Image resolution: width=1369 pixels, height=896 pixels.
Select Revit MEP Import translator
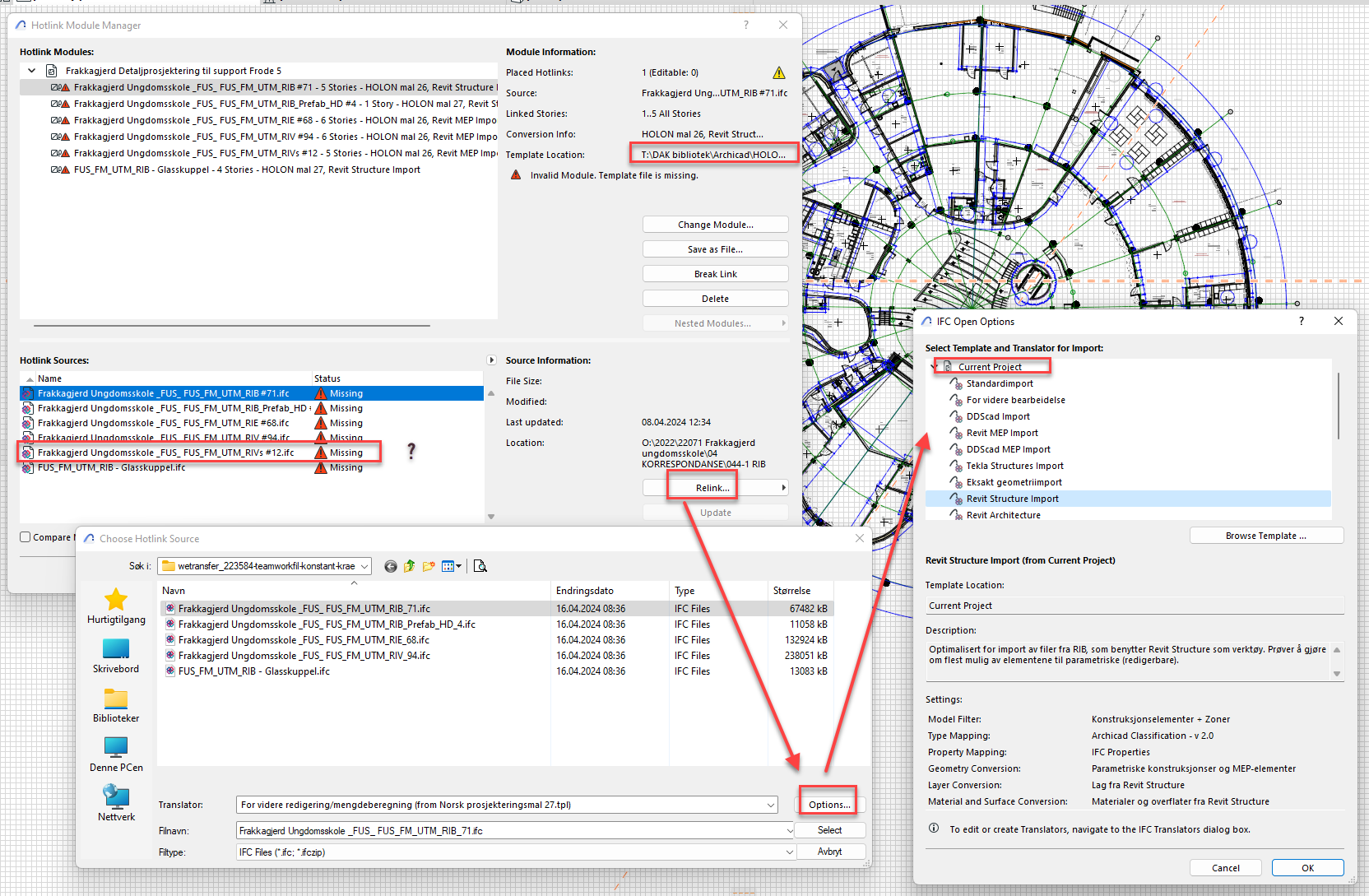[1001, 433]
